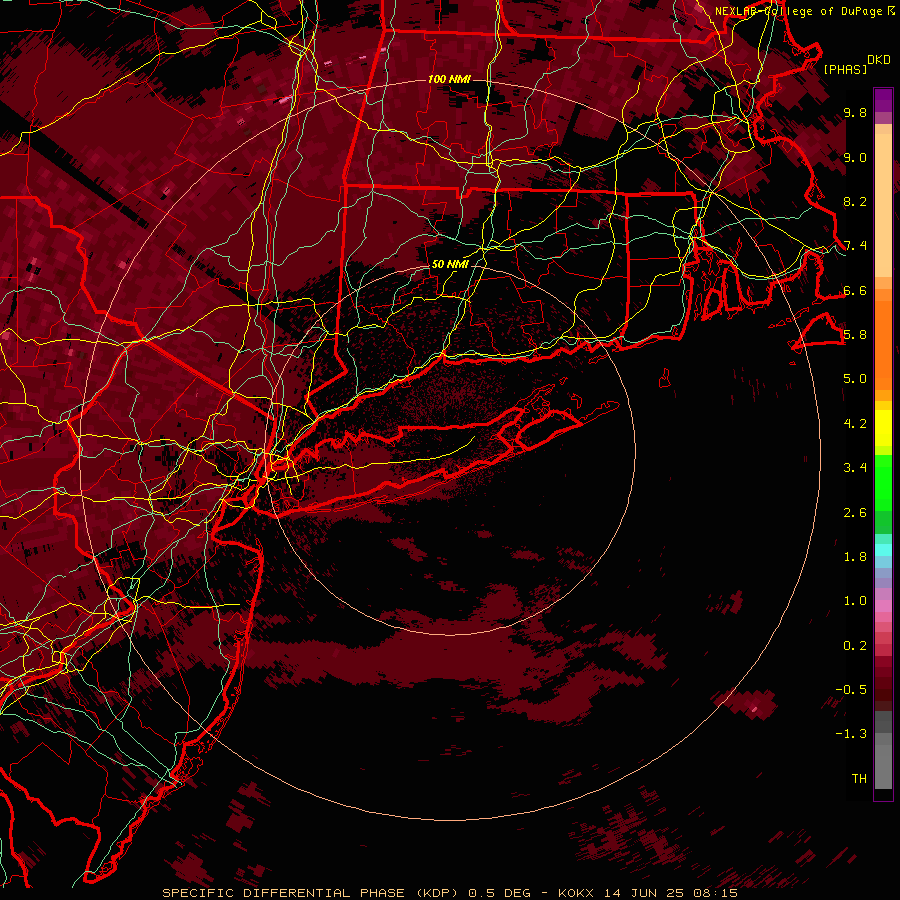
Task: Click the 100 NMI range ring label
Action: pos(449,79)
